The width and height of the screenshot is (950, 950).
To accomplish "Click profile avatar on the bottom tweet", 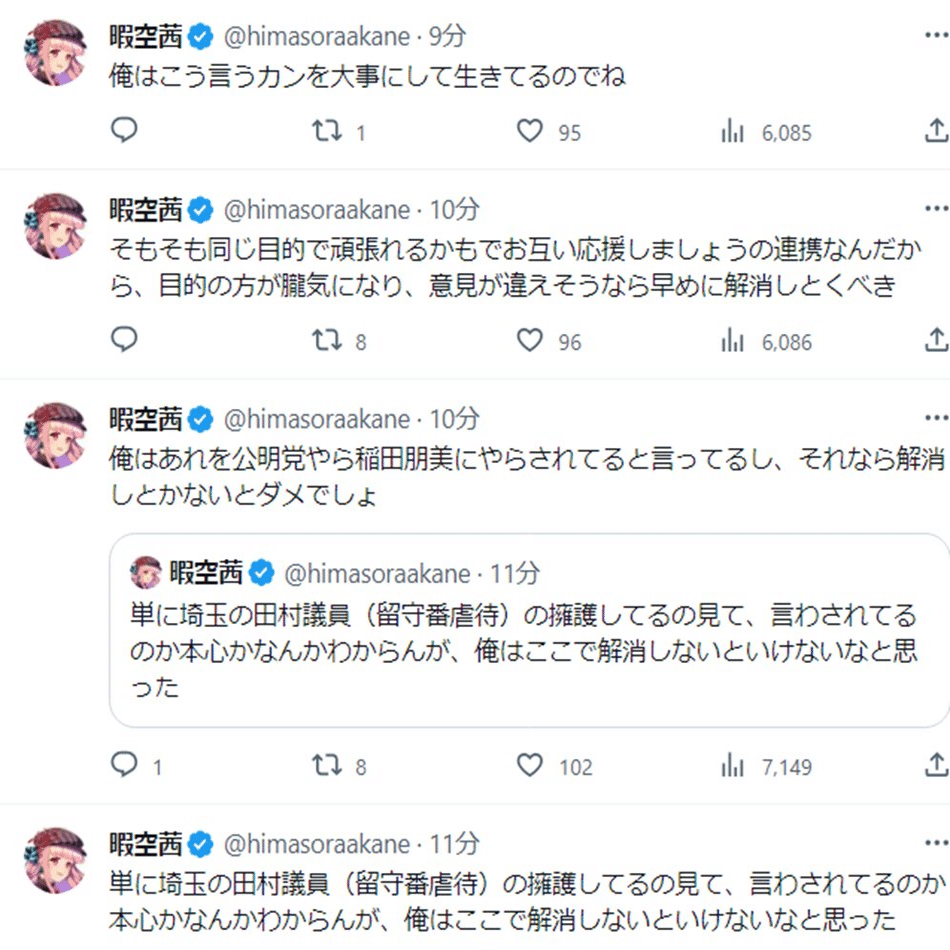I will click(55, 860).
